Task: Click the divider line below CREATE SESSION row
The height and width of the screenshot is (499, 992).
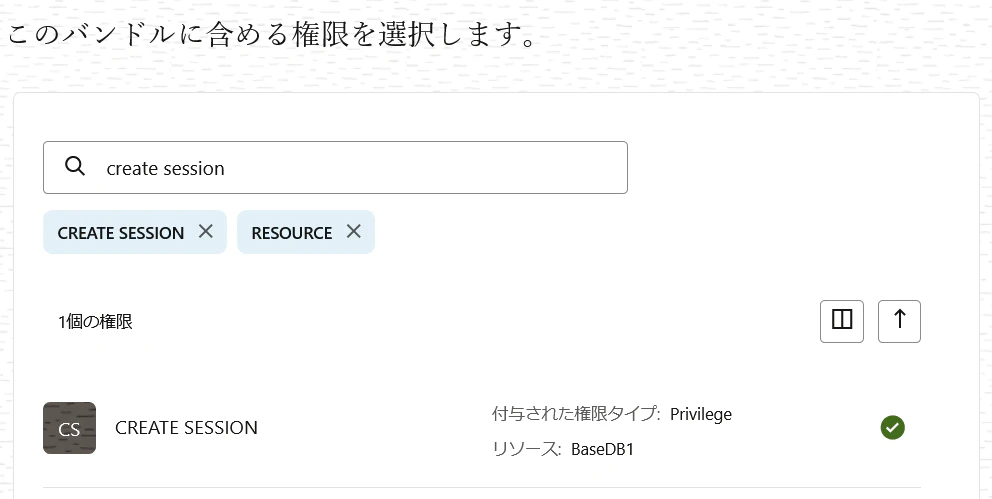Action: [482, 488]
